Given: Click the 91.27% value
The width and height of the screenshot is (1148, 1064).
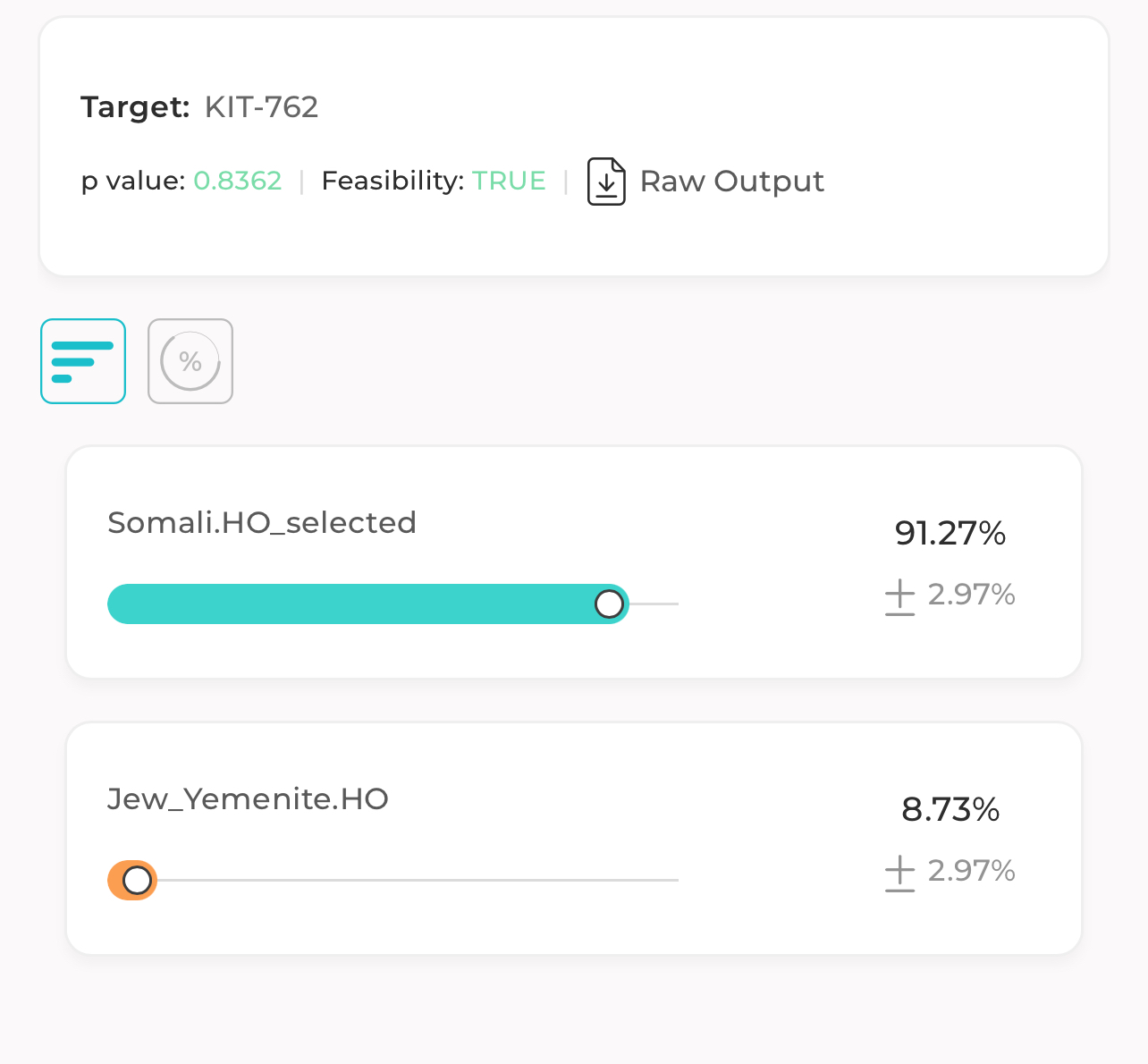Looking at the screenshot, I should pyautogui.click(x=950, y=534).
